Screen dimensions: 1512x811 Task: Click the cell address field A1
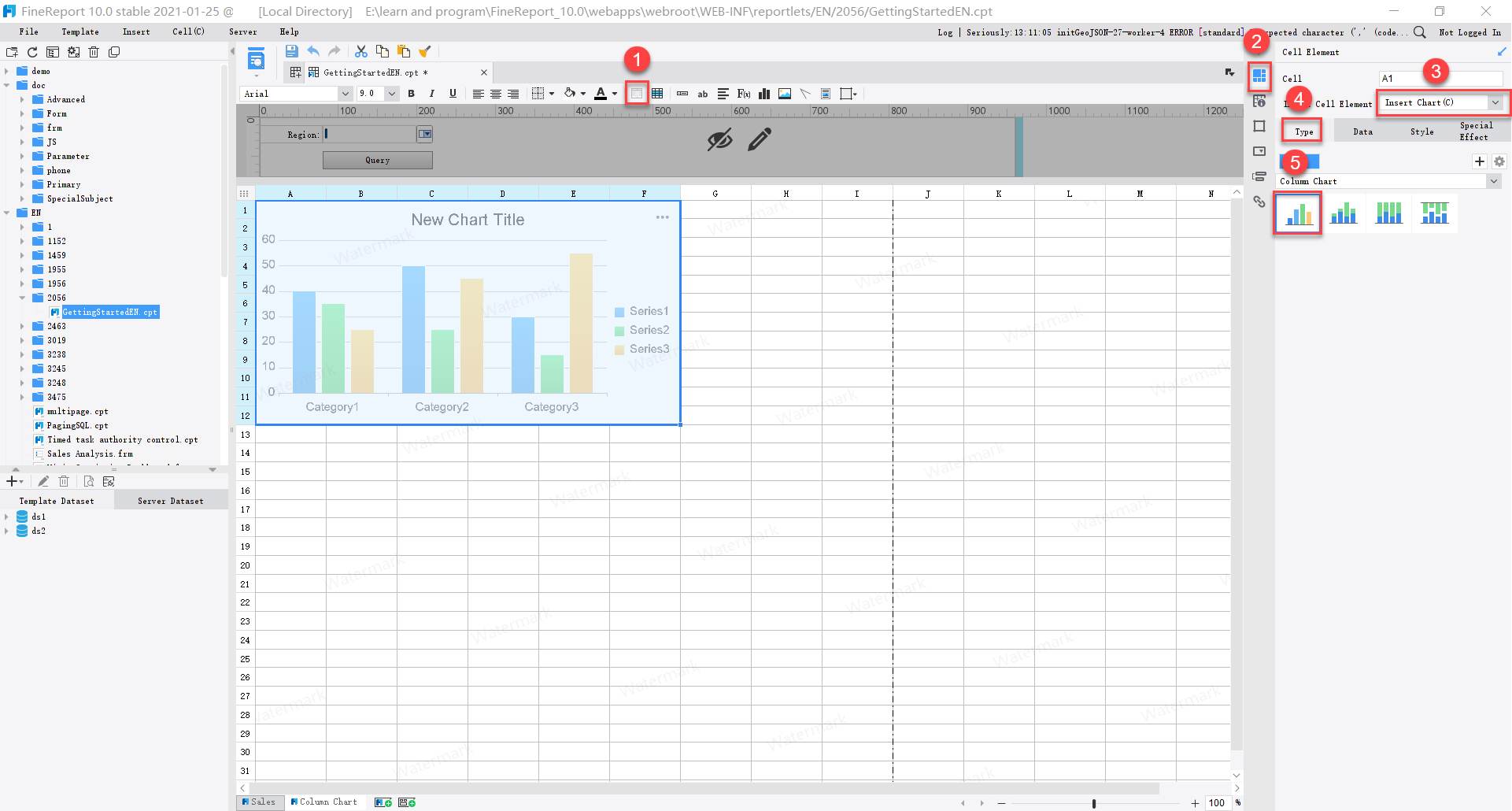click(1441, 78)
